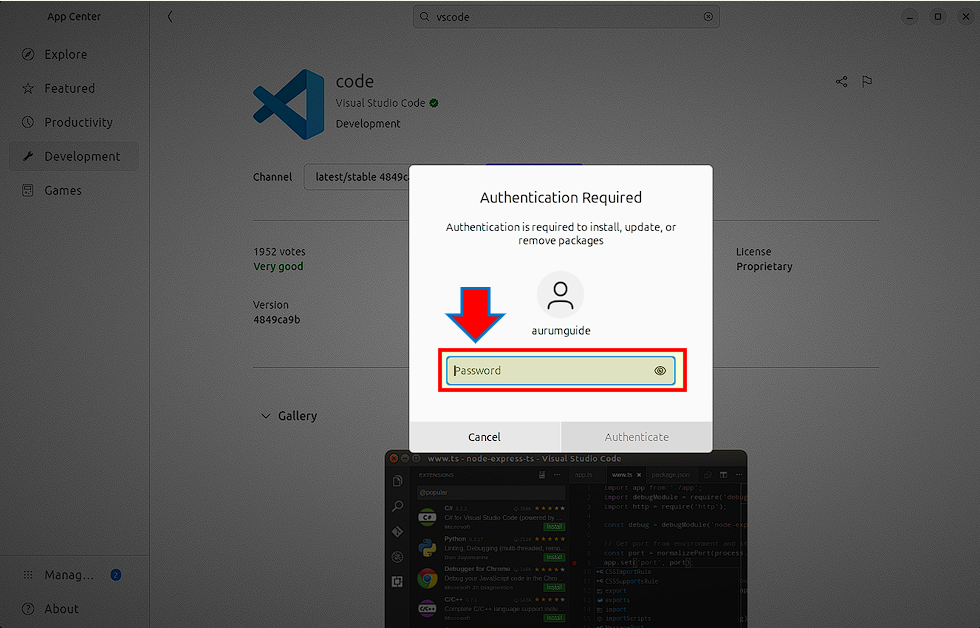Click the Visual Studio Code logo
The width and height of the screenshot is (980, 628).
pyautogui.click(x=289, y=104)
